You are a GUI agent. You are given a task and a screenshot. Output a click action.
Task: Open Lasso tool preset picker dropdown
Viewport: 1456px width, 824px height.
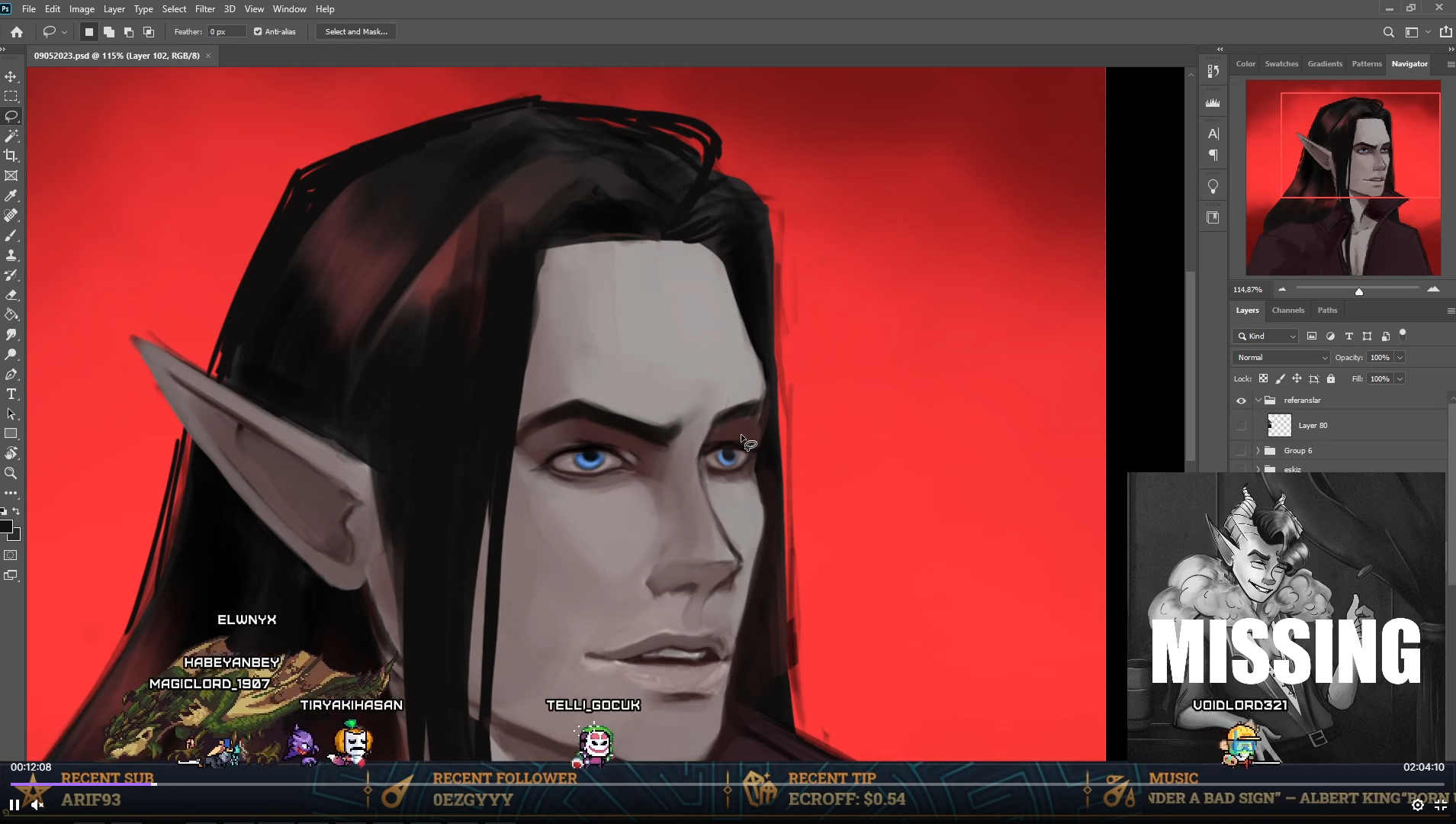64,32
